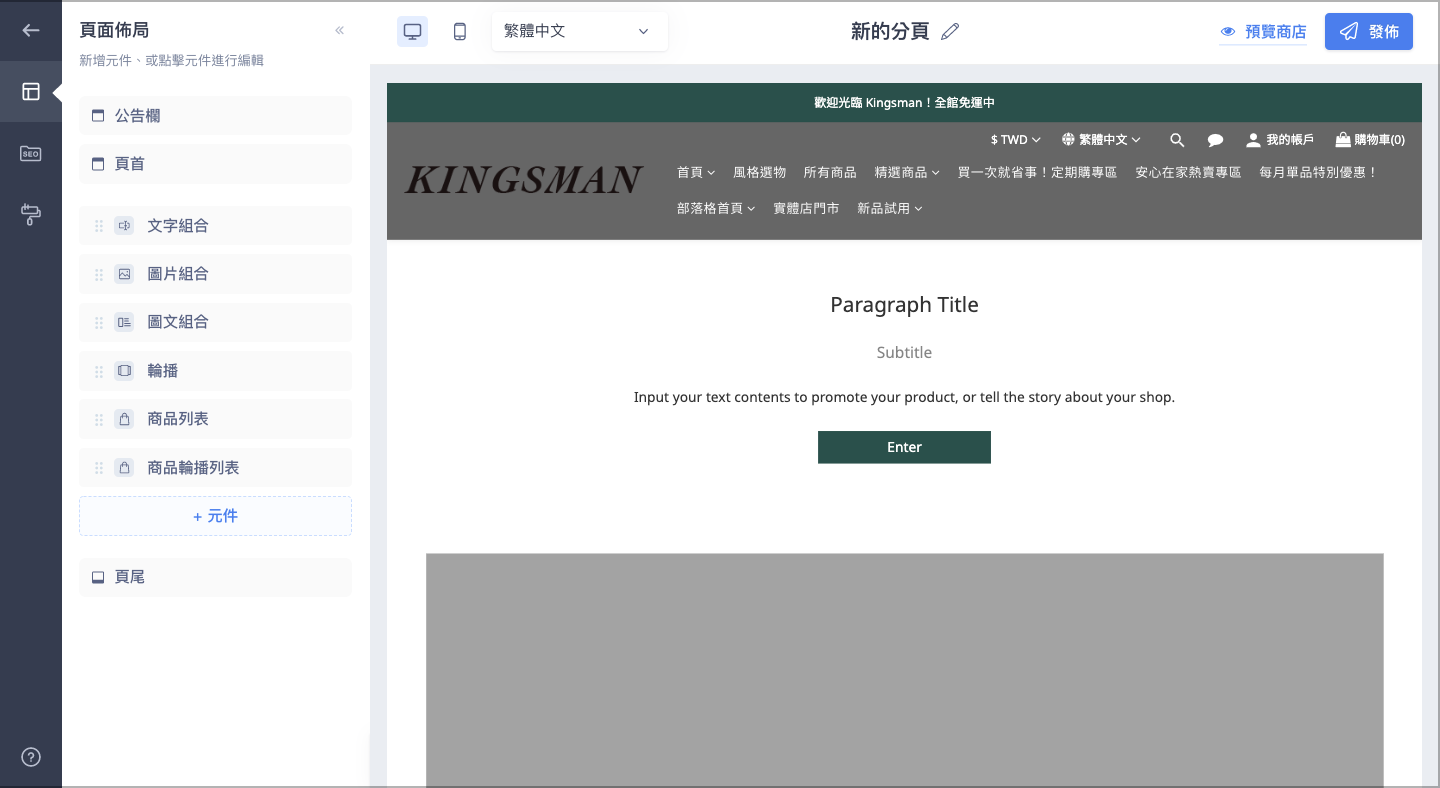1440x788 pixels.
Task: Select the 文字組合 component
Action: click(215, 226)
